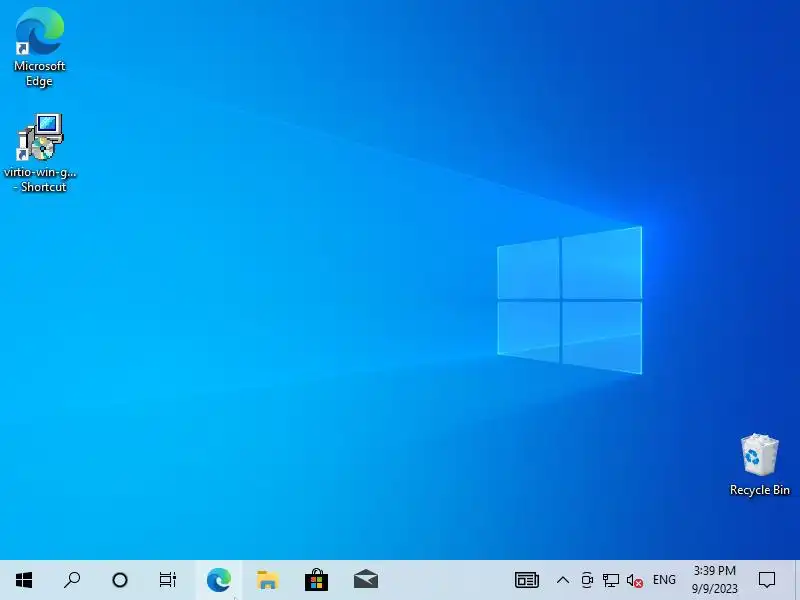Open network status tray icon

click(610, 580)
